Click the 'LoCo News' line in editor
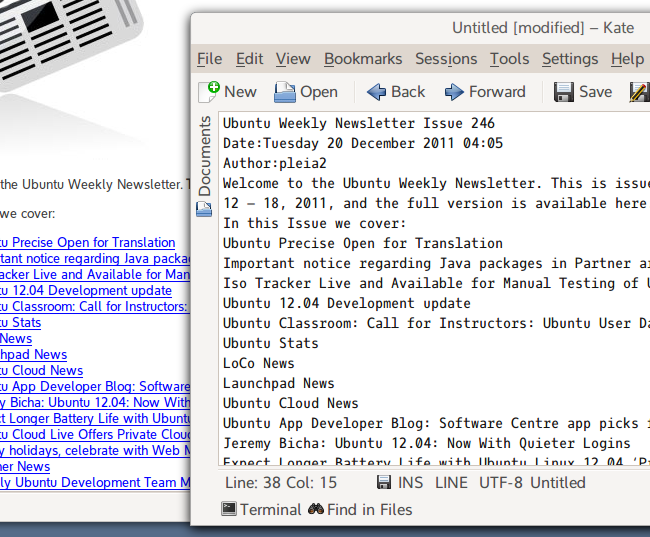Screen dimensions: 650x537 (259, 363)
